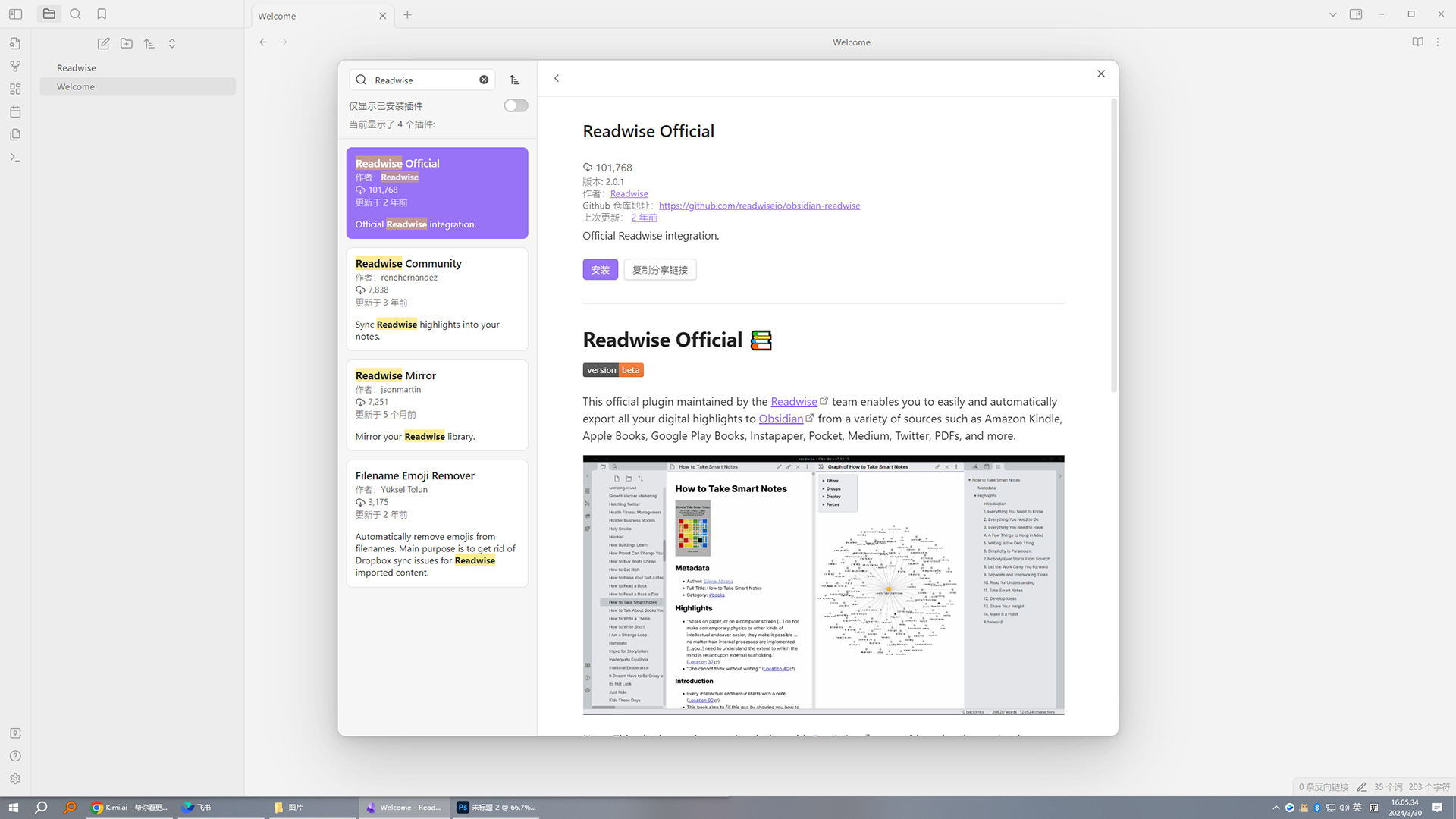This screenshot has width=1456, height=819.
Task: Toggle left sidebar collapse icon
Action: coord(15,14)
